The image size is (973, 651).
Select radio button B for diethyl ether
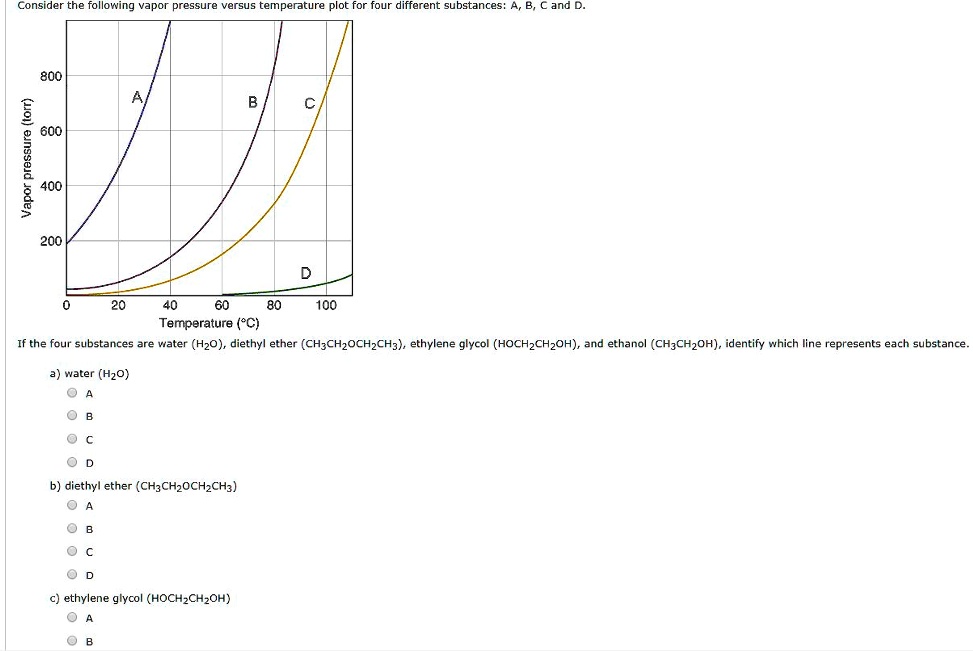[x=72, y=528]
